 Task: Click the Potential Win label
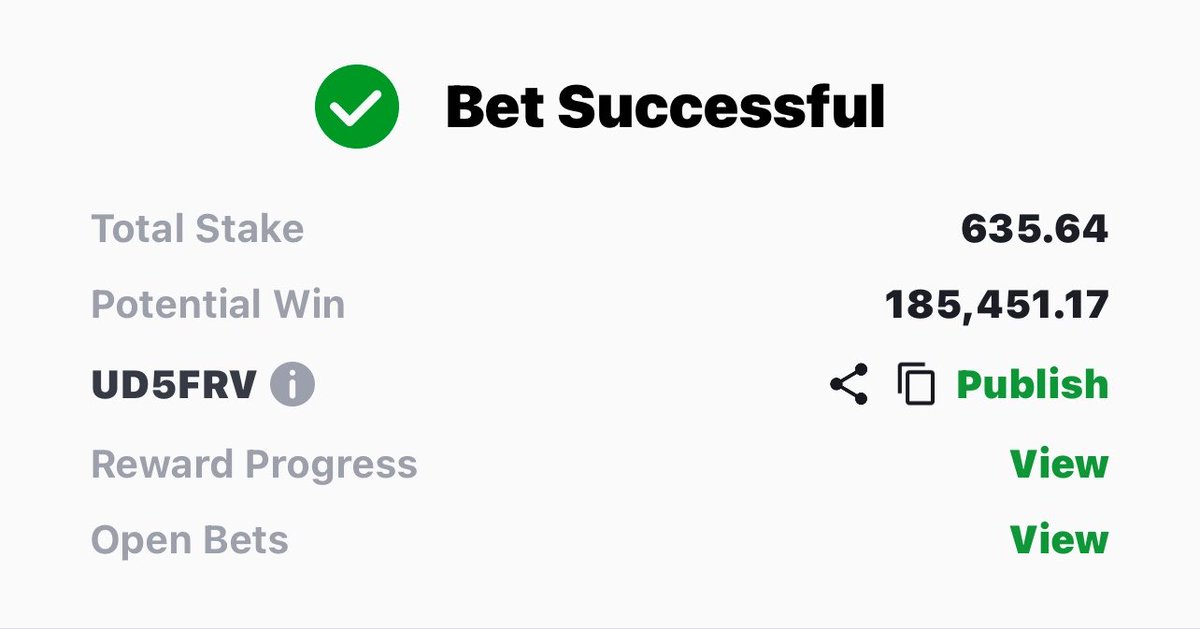(218, 305)
